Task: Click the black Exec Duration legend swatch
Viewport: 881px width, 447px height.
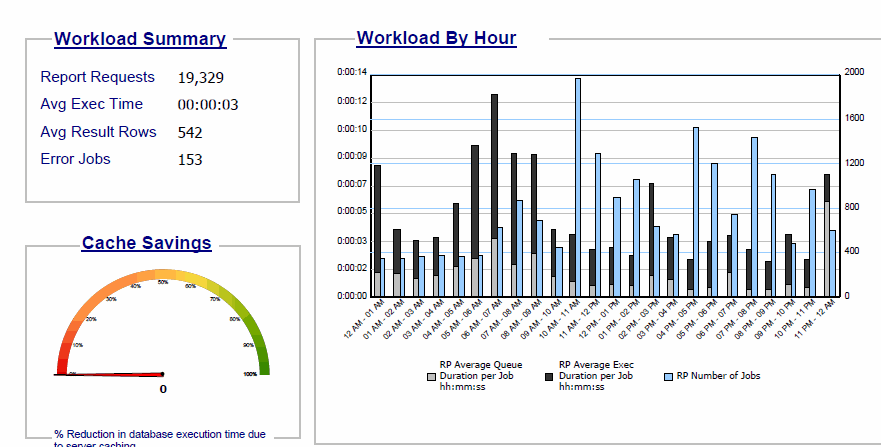Action: click(x=551, y=377)
